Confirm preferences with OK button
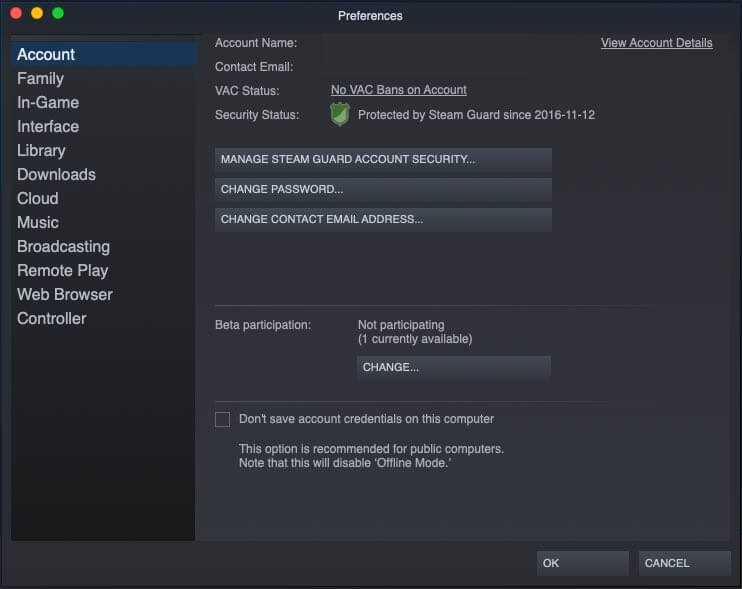The image size is (742, 589). pyautogui.click(x=583, y=563)
